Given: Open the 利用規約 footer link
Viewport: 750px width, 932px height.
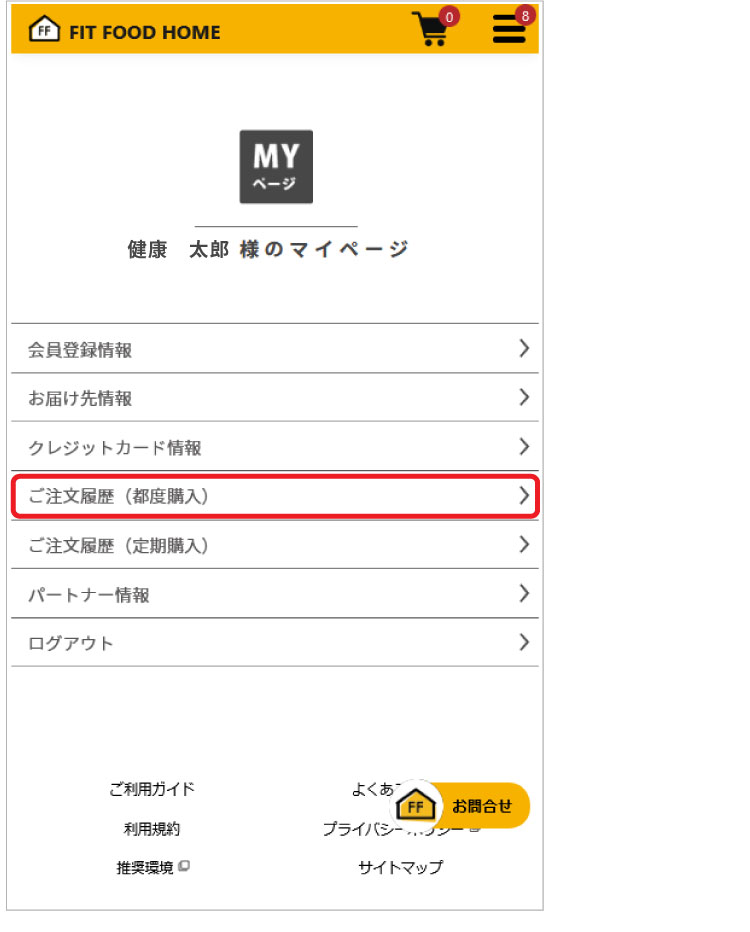Looking at the screenshot, I should pyautogui.click(x=152, y=829).
